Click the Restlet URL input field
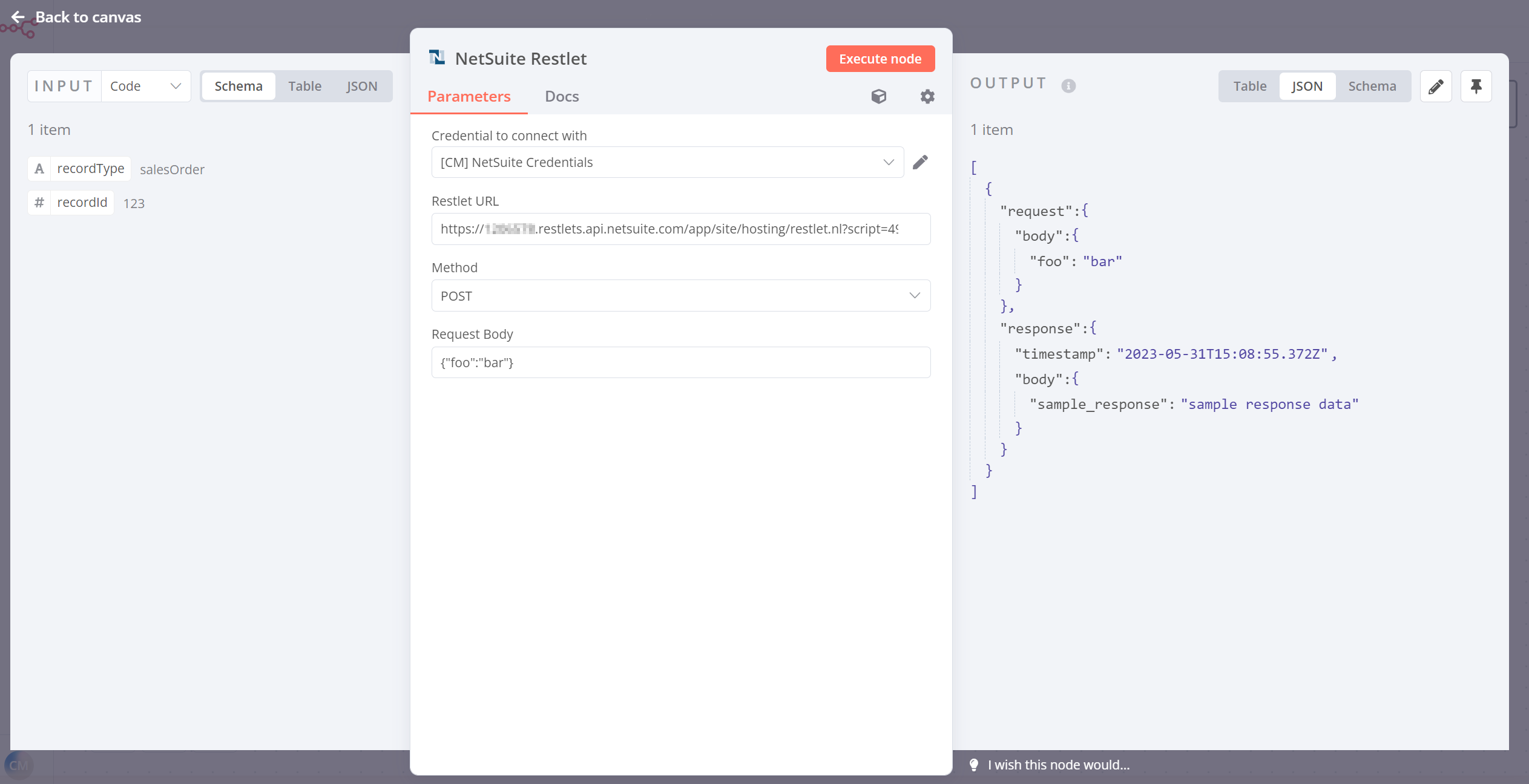The height and width of the screenshot is (784, 1529). tap(681, 229)
